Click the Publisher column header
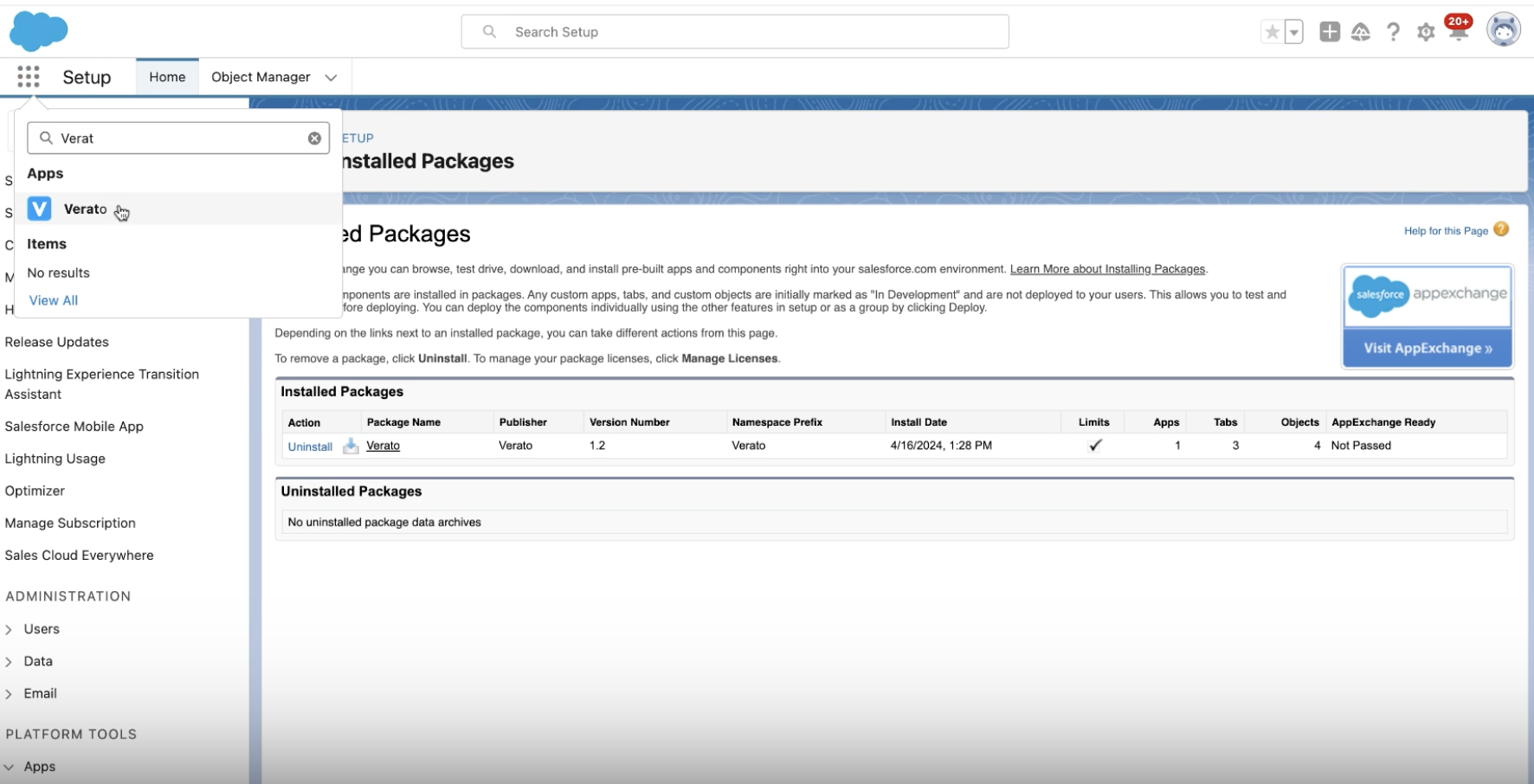The image size is (1534, 784). pos(523,422)
